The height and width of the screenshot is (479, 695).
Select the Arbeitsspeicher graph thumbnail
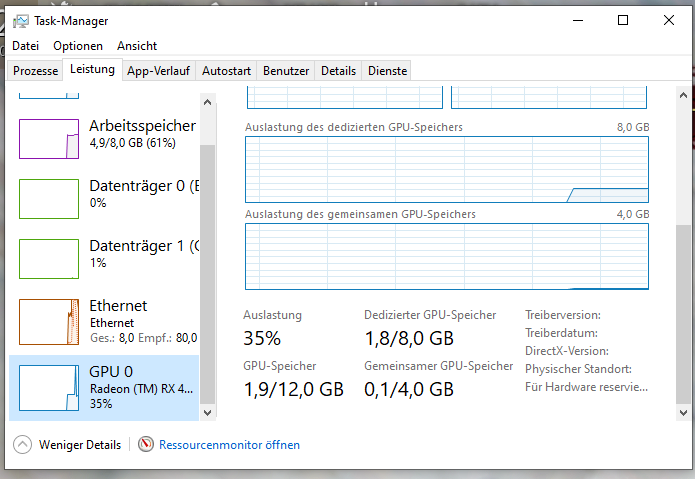pos(49,138)
